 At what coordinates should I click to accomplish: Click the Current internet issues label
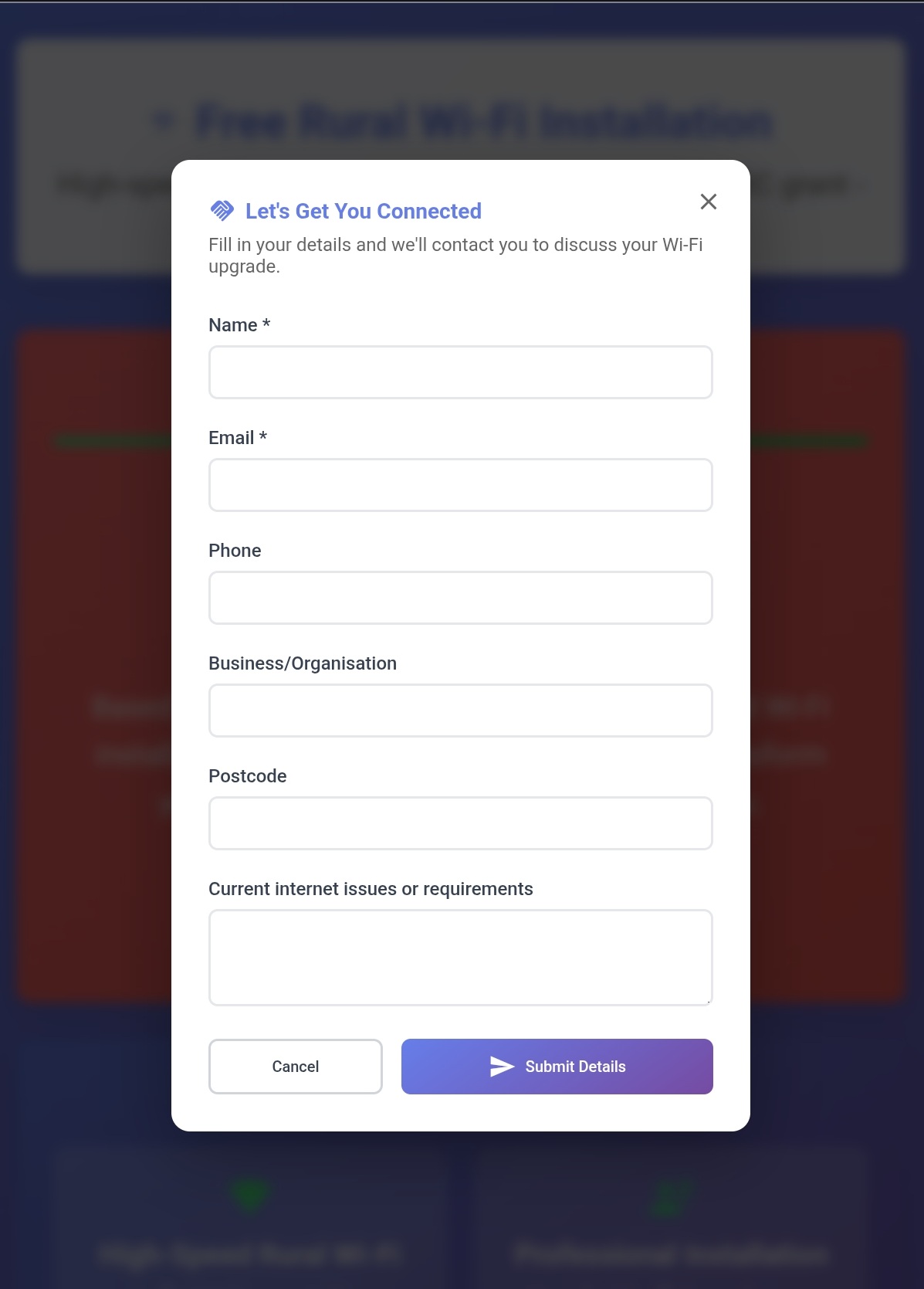(370, 888)
